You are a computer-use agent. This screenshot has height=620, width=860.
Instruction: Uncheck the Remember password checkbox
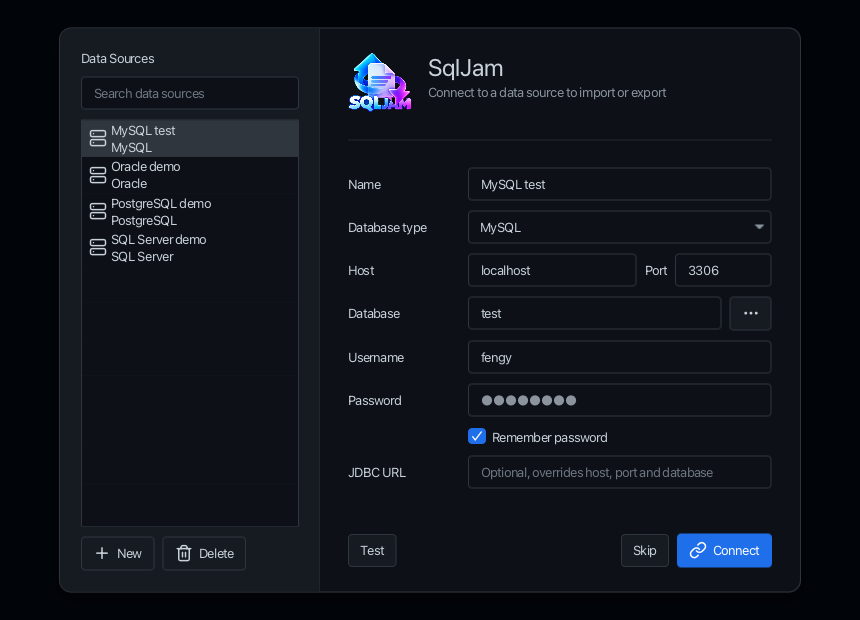pos(477,436)
